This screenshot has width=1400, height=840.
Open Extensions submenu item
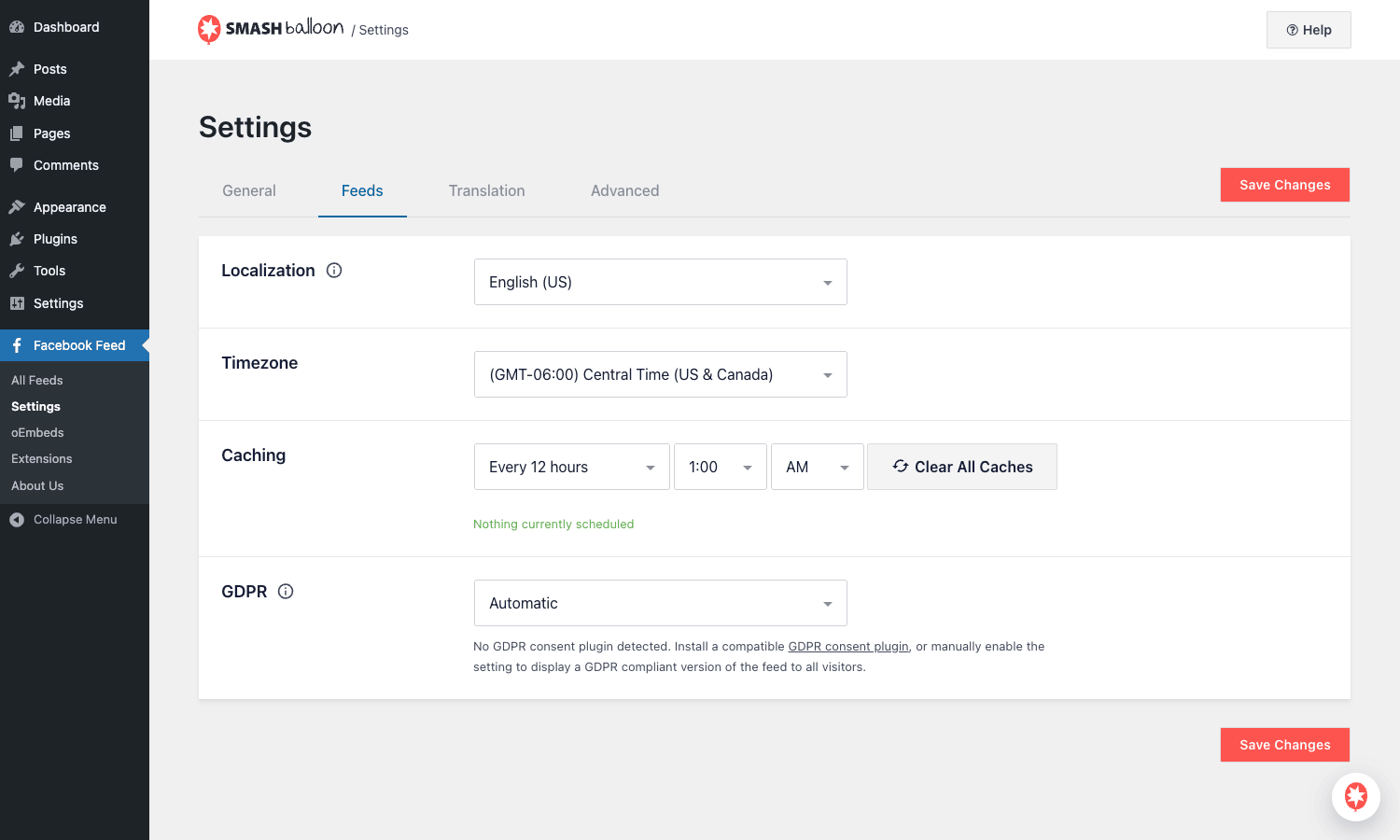[42, 458]
